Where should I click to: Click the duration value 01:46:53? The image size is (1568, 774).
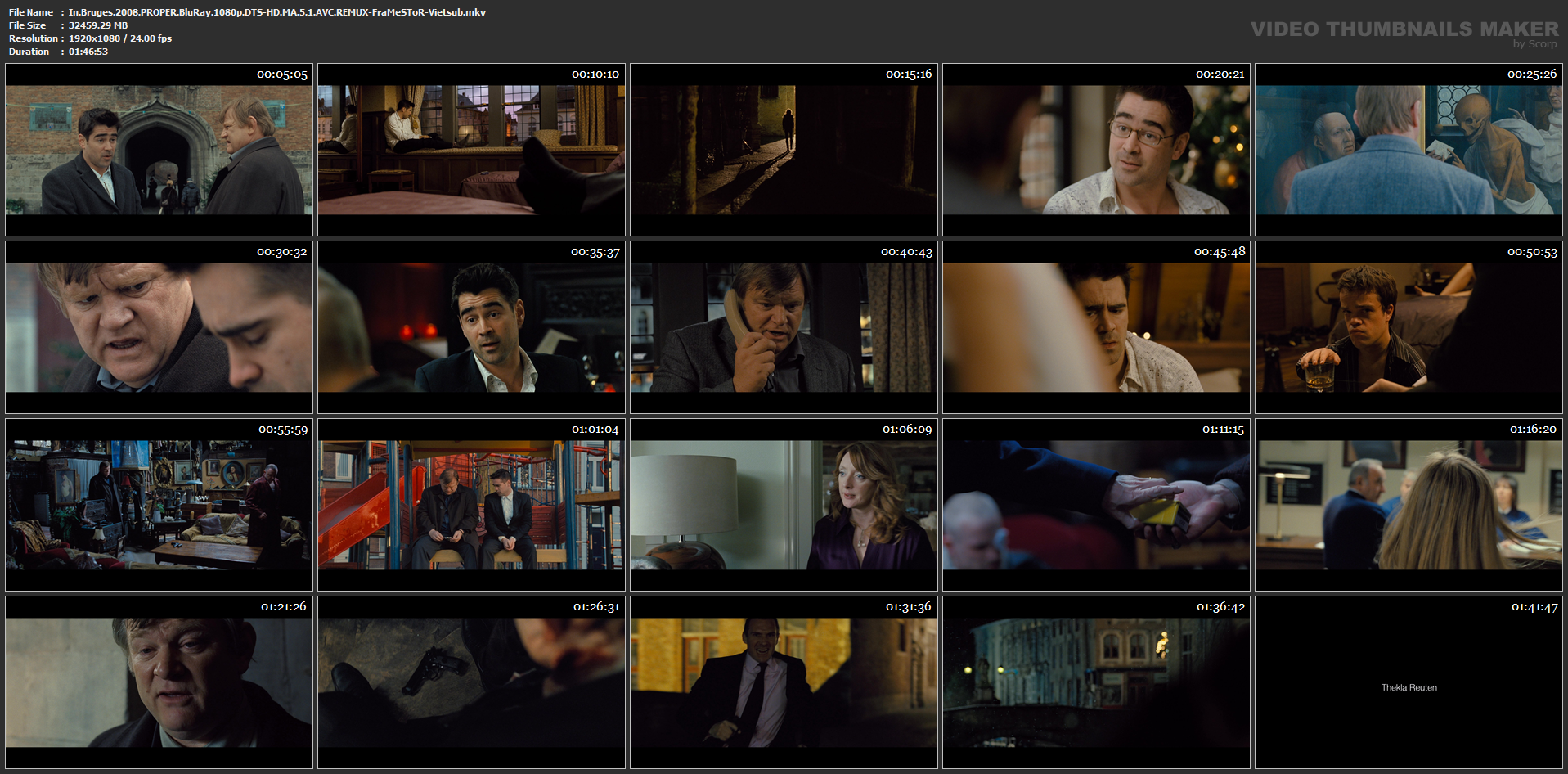[x=88, y=52]
